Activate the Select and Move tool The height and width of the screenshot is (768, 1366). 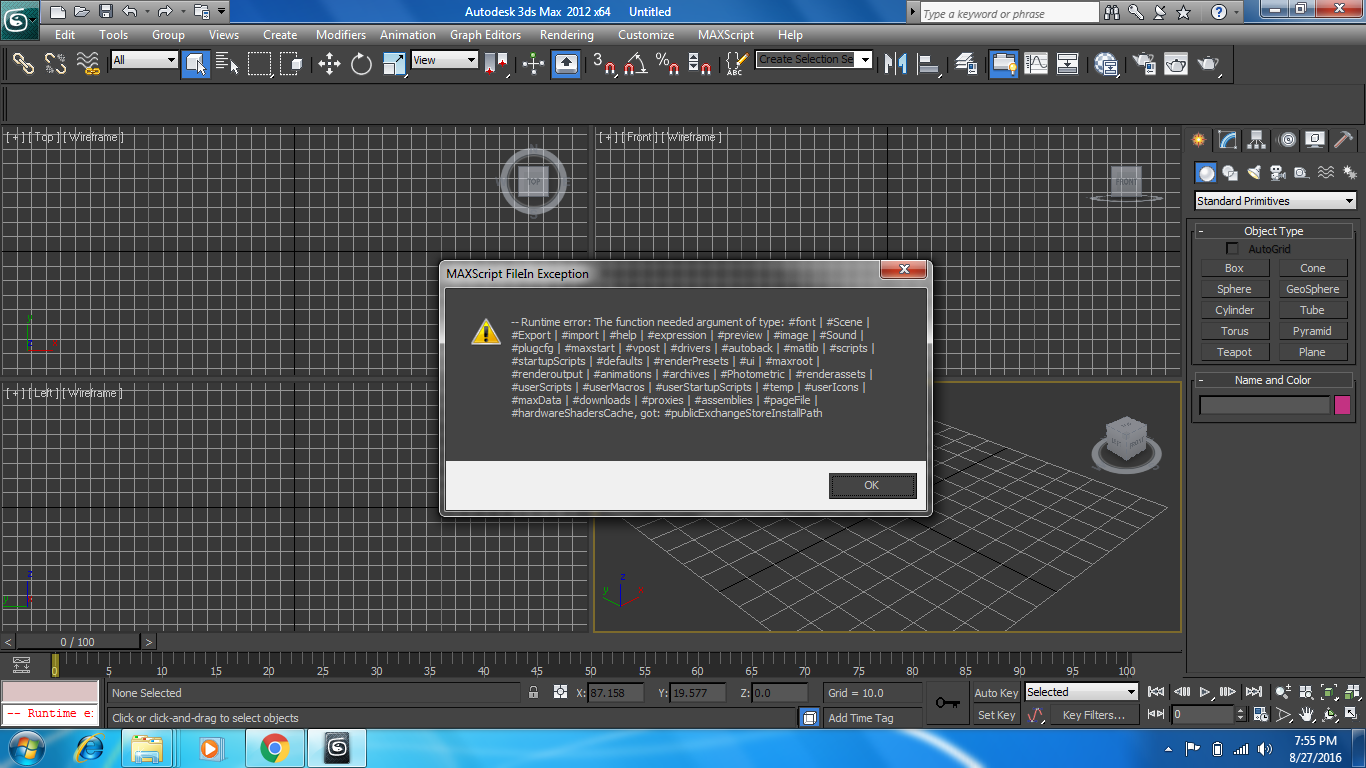pos(329,64)
